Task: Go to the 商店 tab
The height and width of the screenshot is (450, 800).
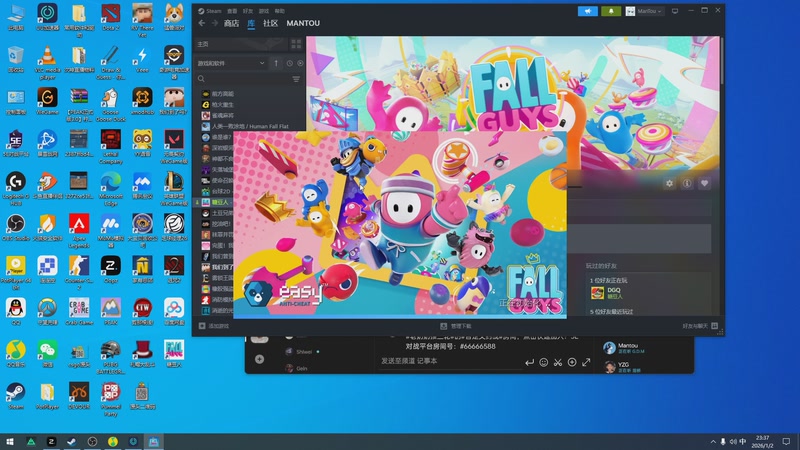Action: click(231, 23)
